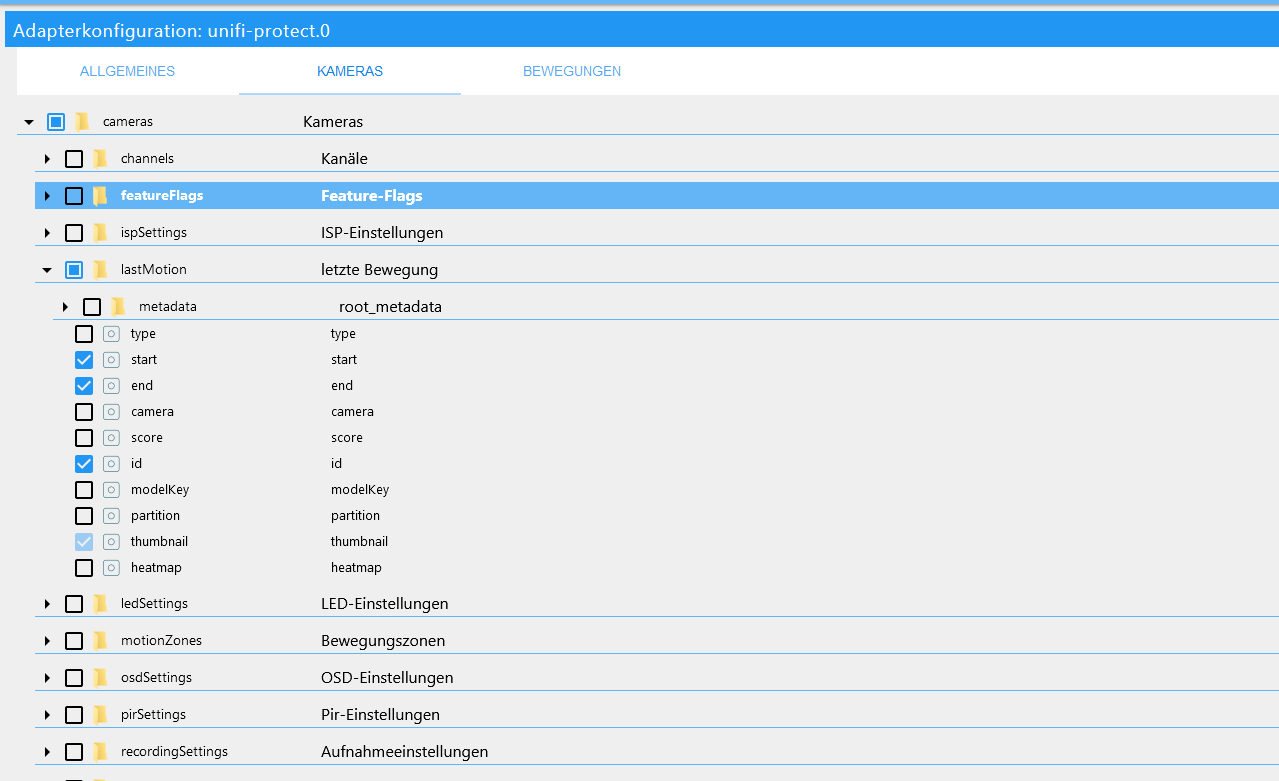Expand the ledSettings node
Image resolution: width=1279 pixels, height=781 pixels.
tap(47, 604)
